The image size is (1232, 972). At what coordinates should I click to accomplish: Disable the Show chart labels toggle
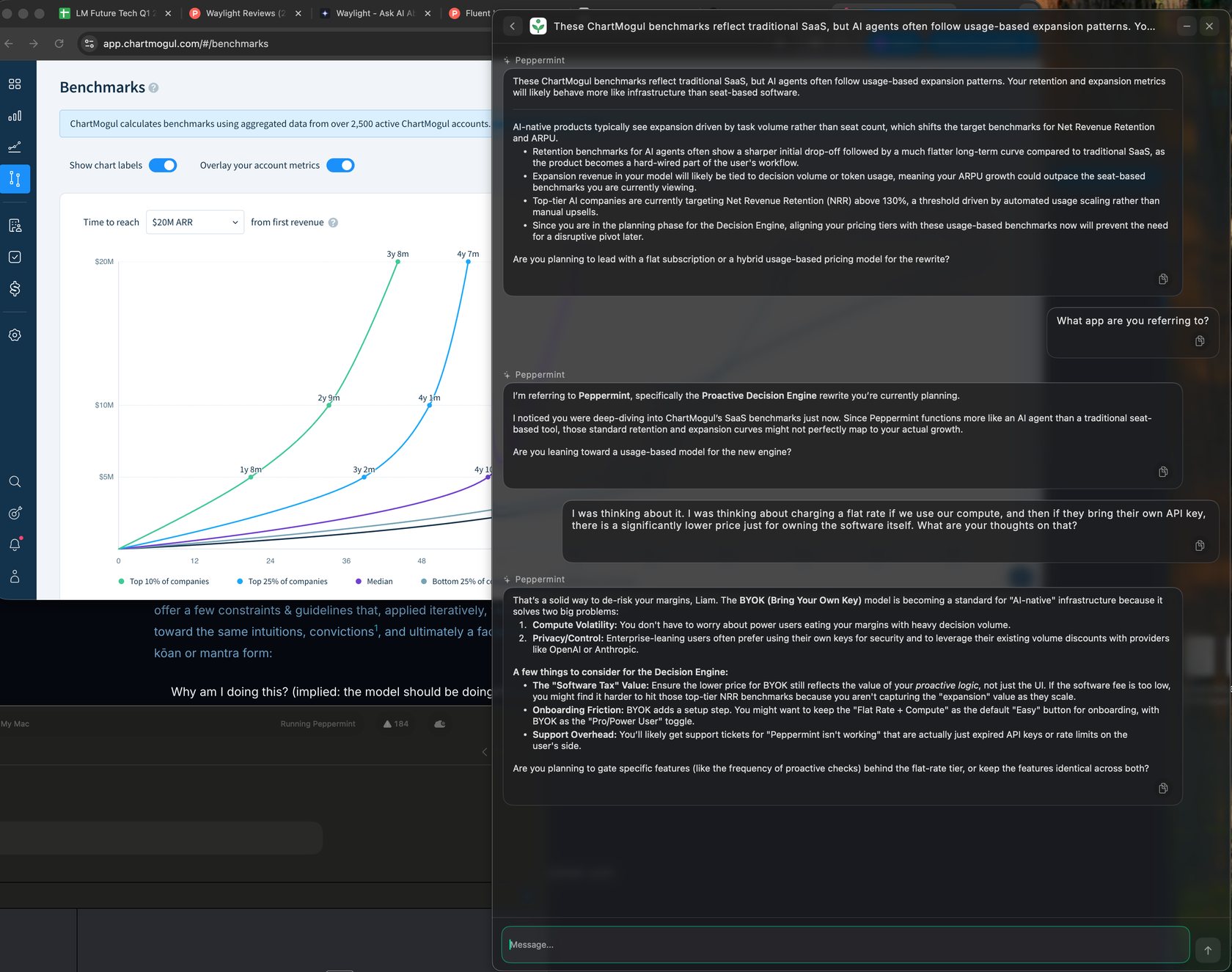pyautogui.click(x=164, y=165)
